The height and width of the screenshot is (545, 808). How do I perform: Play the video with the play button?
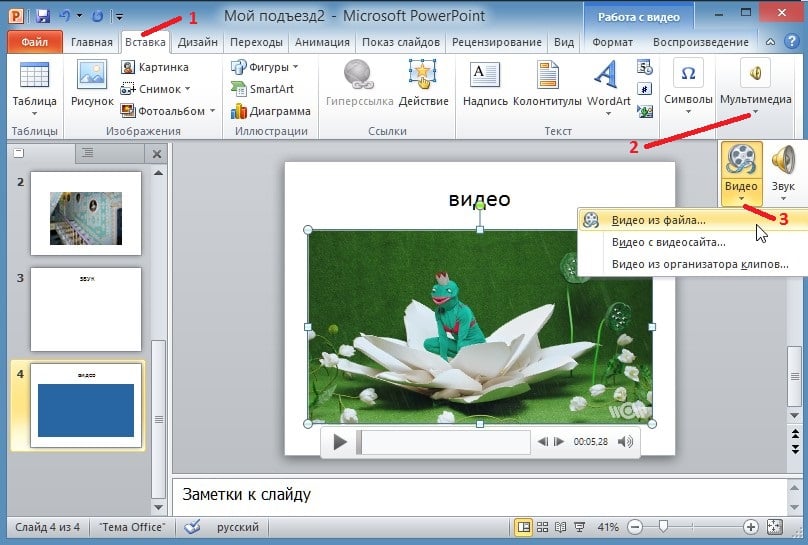point(340,441)
